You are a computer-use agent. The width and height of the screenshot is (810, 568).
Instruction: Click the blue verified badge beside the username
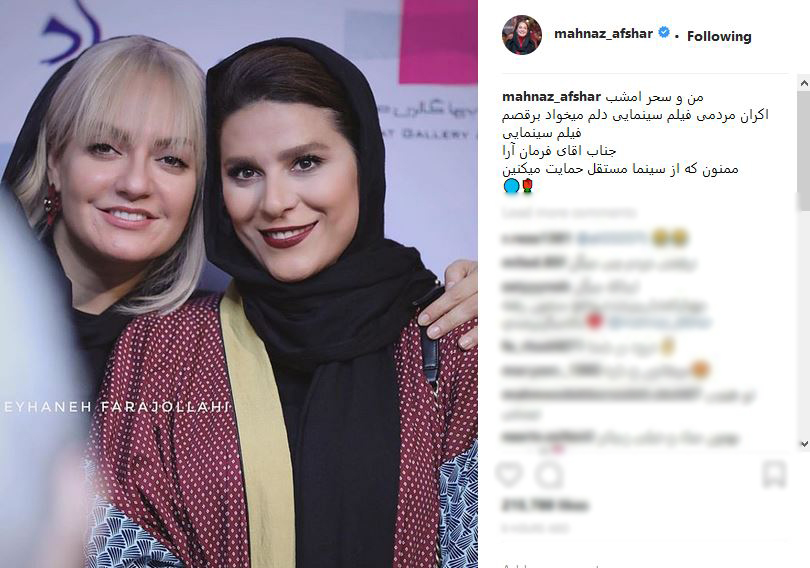[x=664, y=33]
